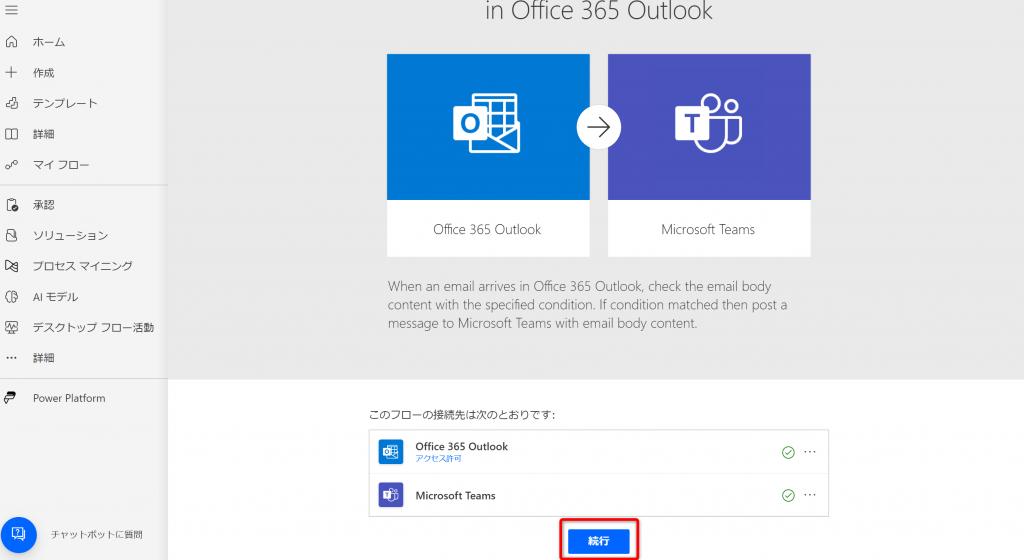Click the 続行 continue button
Screen dimensions: 1024x560
[599, 540]
